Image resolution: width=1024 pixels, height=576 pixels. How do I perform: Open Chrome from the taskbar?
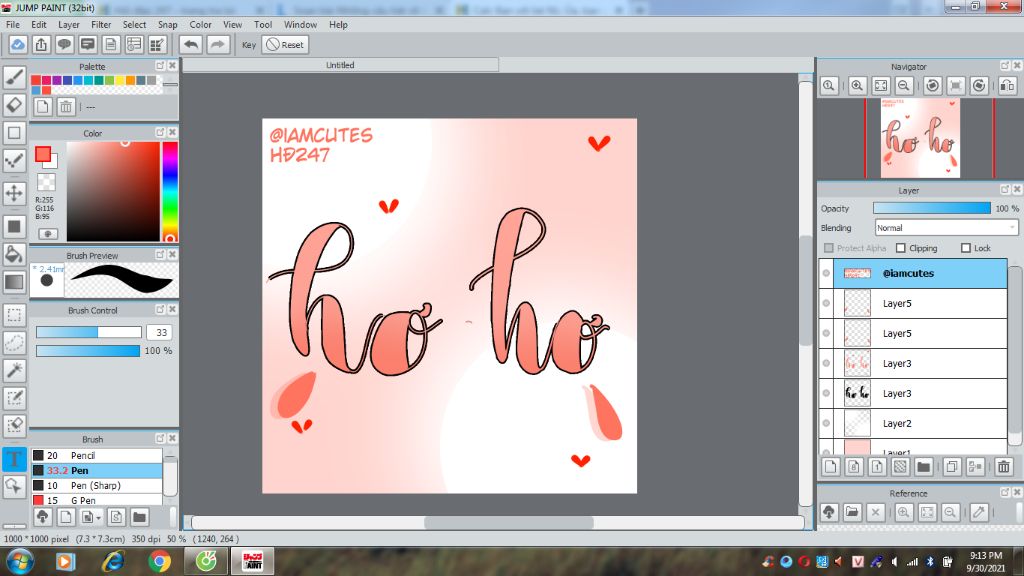[x=159, y=562]
